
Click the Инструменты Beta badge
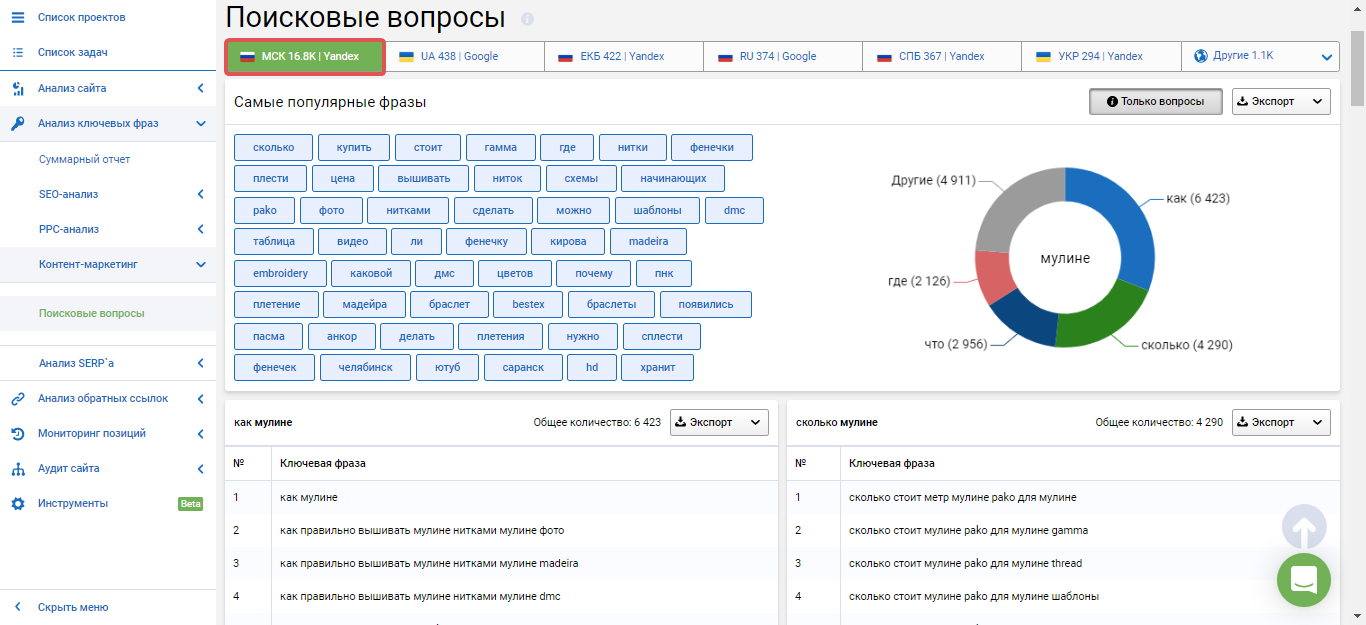pyautogui.click(x=190, y=504)
